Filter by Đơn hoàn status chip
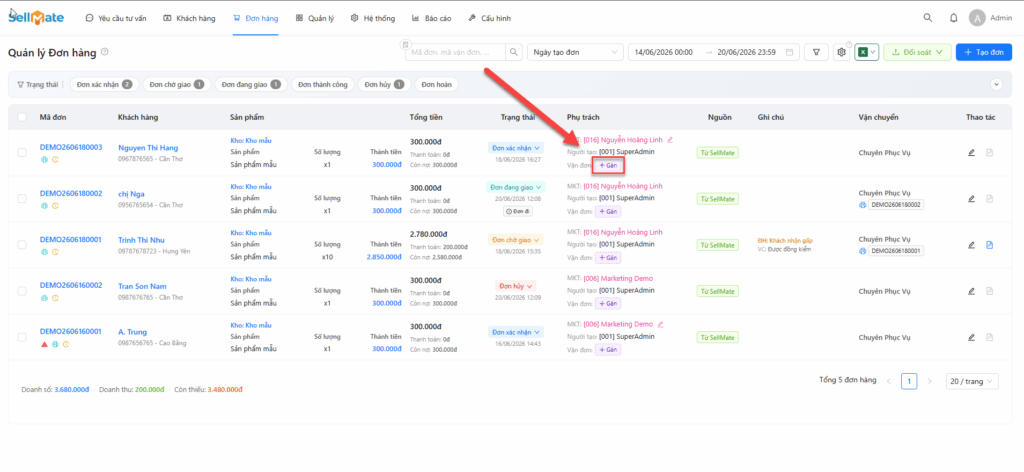This screenshot has width=1024, height=472. point(436,84)
